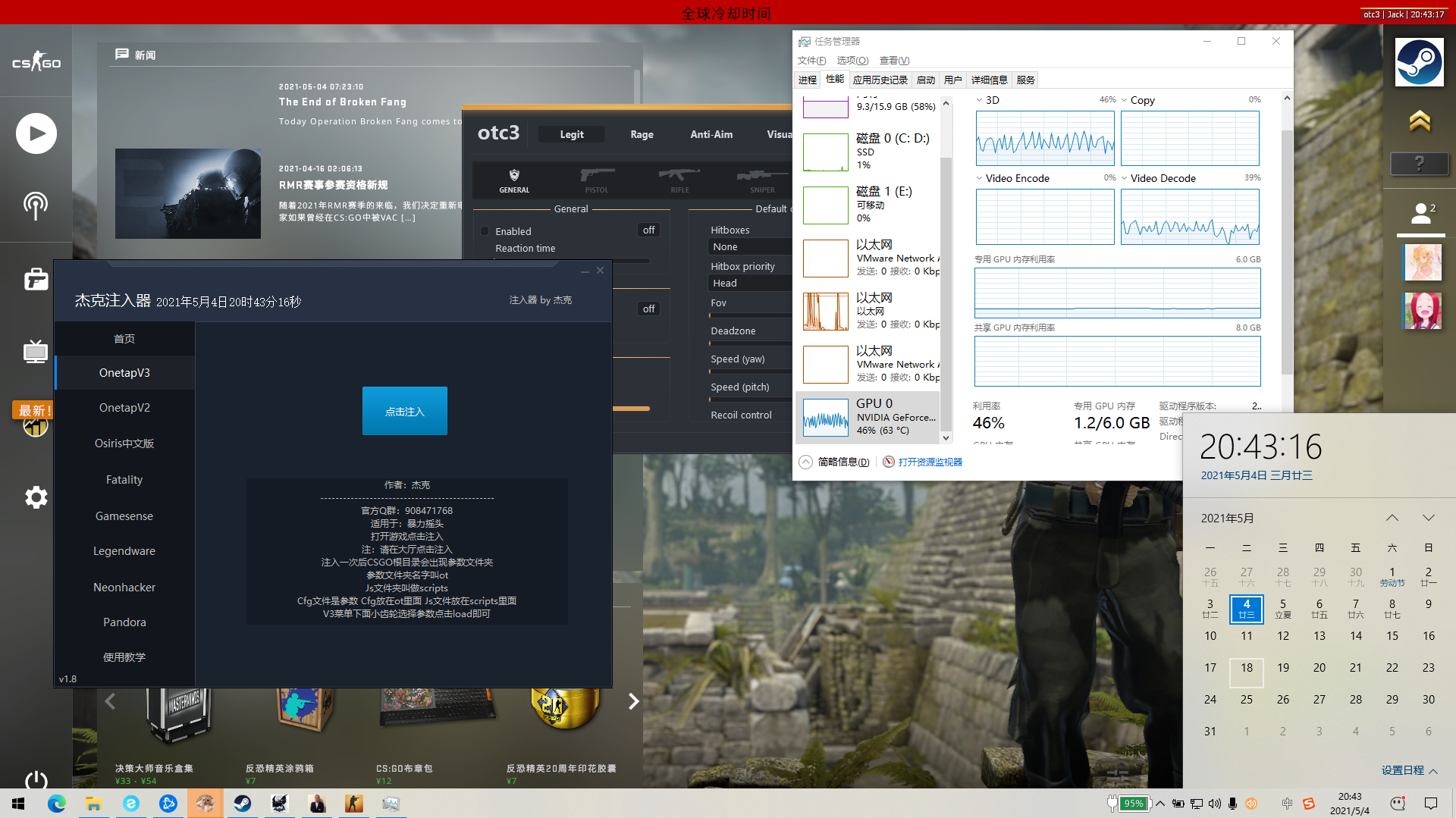This screenshot has width=1456, height=818.
Task: Click the Steam logo icon at top right
Action: (x=1419, y=62)
